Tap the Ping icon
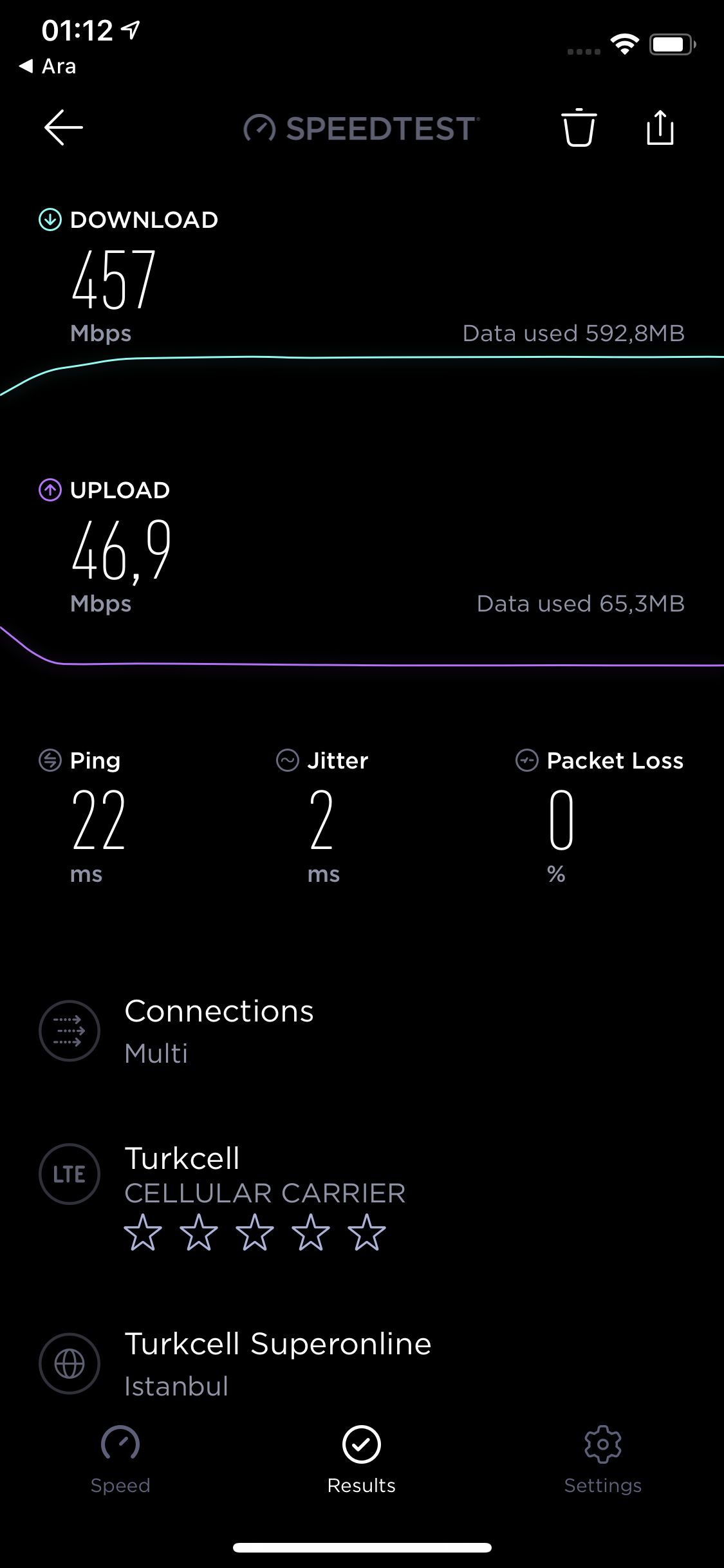The height and width of the screenshot is (1568, 724). pos(50,760)
